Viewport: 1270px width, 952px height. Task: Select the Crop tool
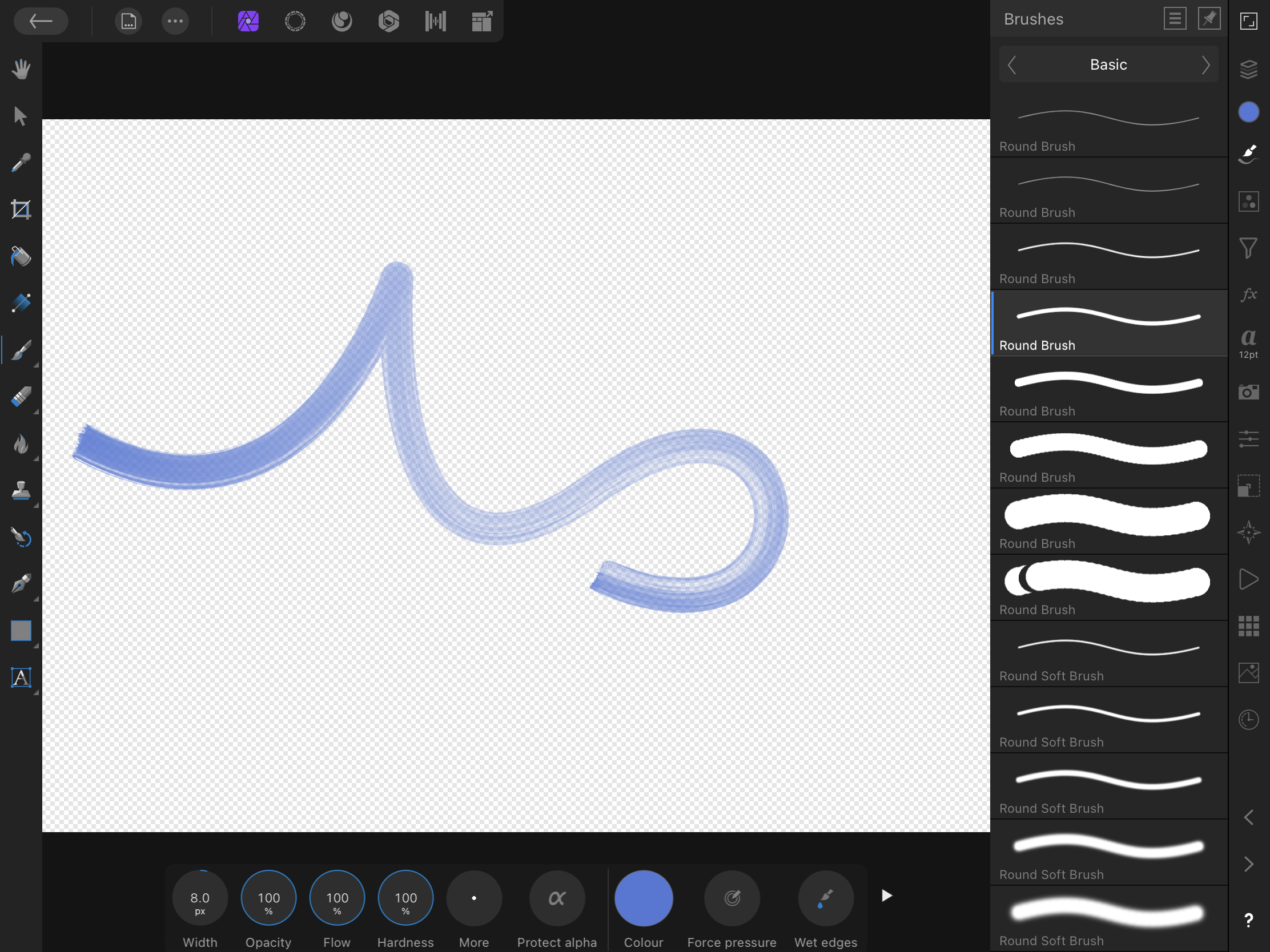pos(21,209)
